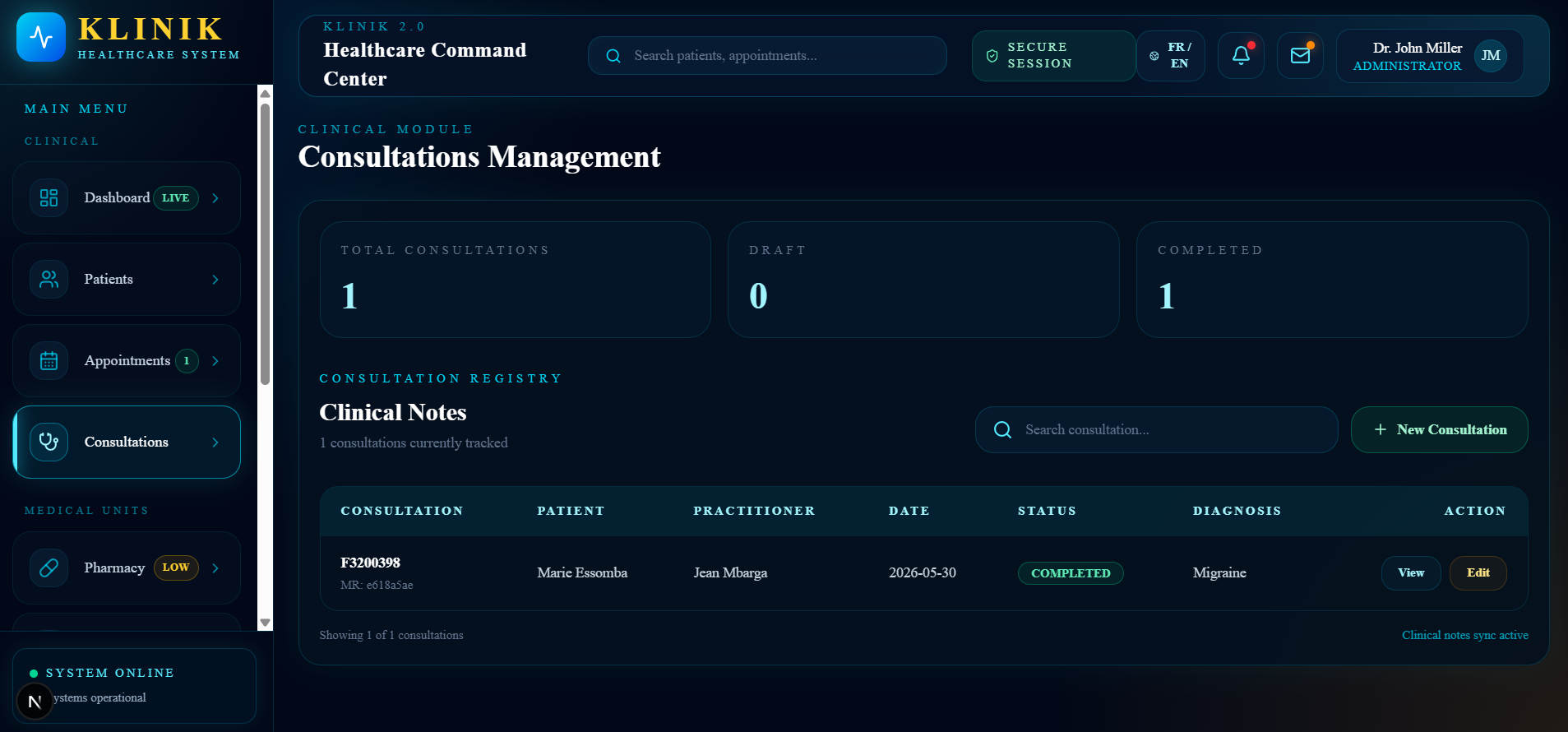Click the search icon in top search bar
The width and height of the screenshot is (1568, 732).
point(613,56)
